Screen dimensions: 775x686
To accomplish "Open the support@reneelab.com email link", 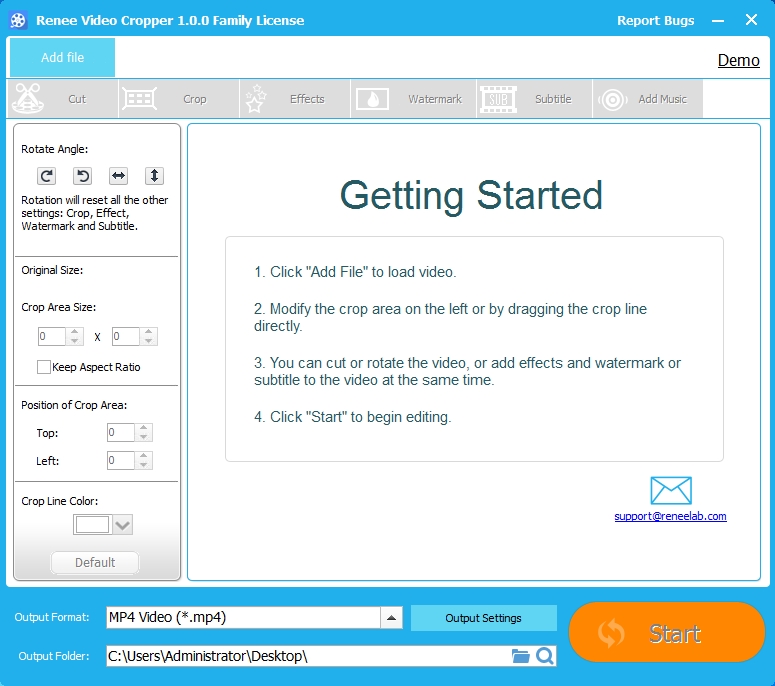I will [x=670, y=517].
